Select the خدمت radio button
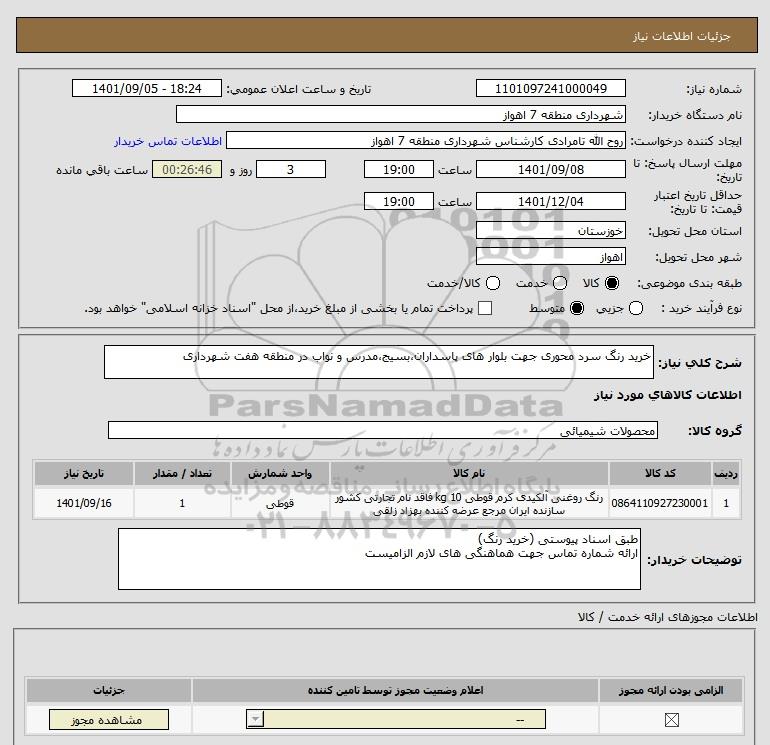 [x=560, y=283]
